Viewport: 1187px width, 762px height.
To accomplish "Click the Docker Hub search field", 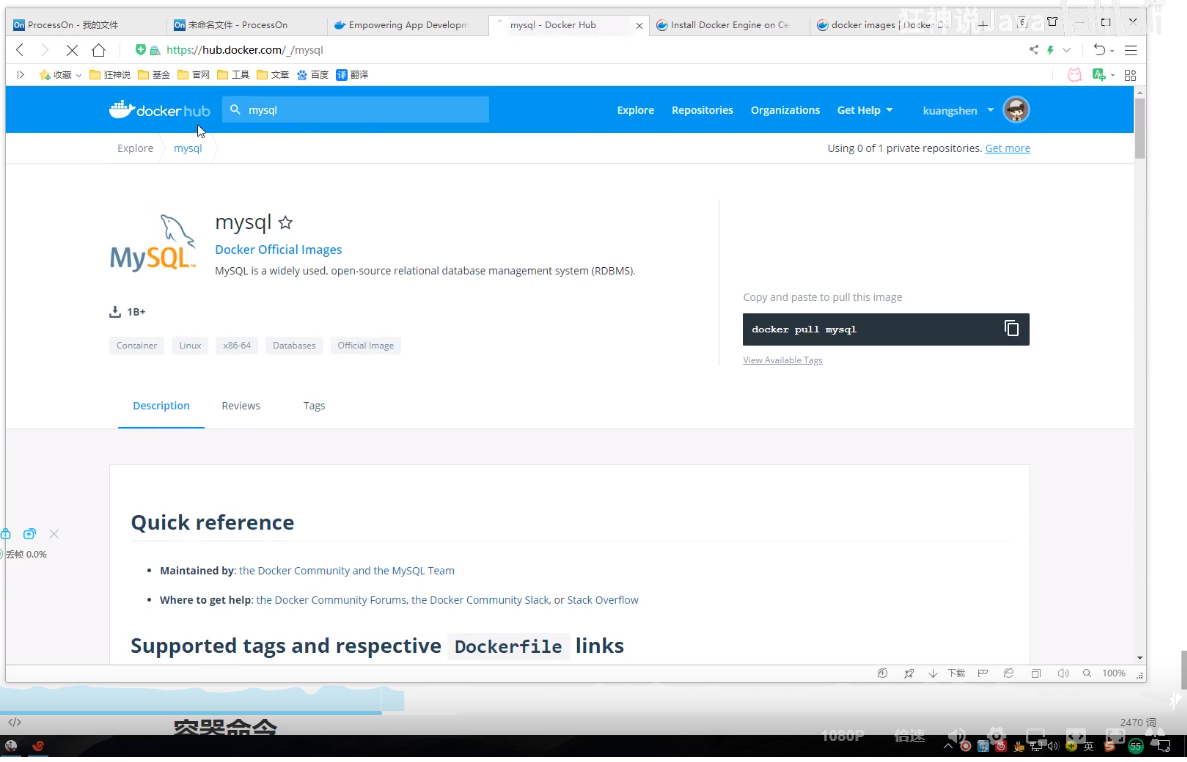I will [355, 110].
